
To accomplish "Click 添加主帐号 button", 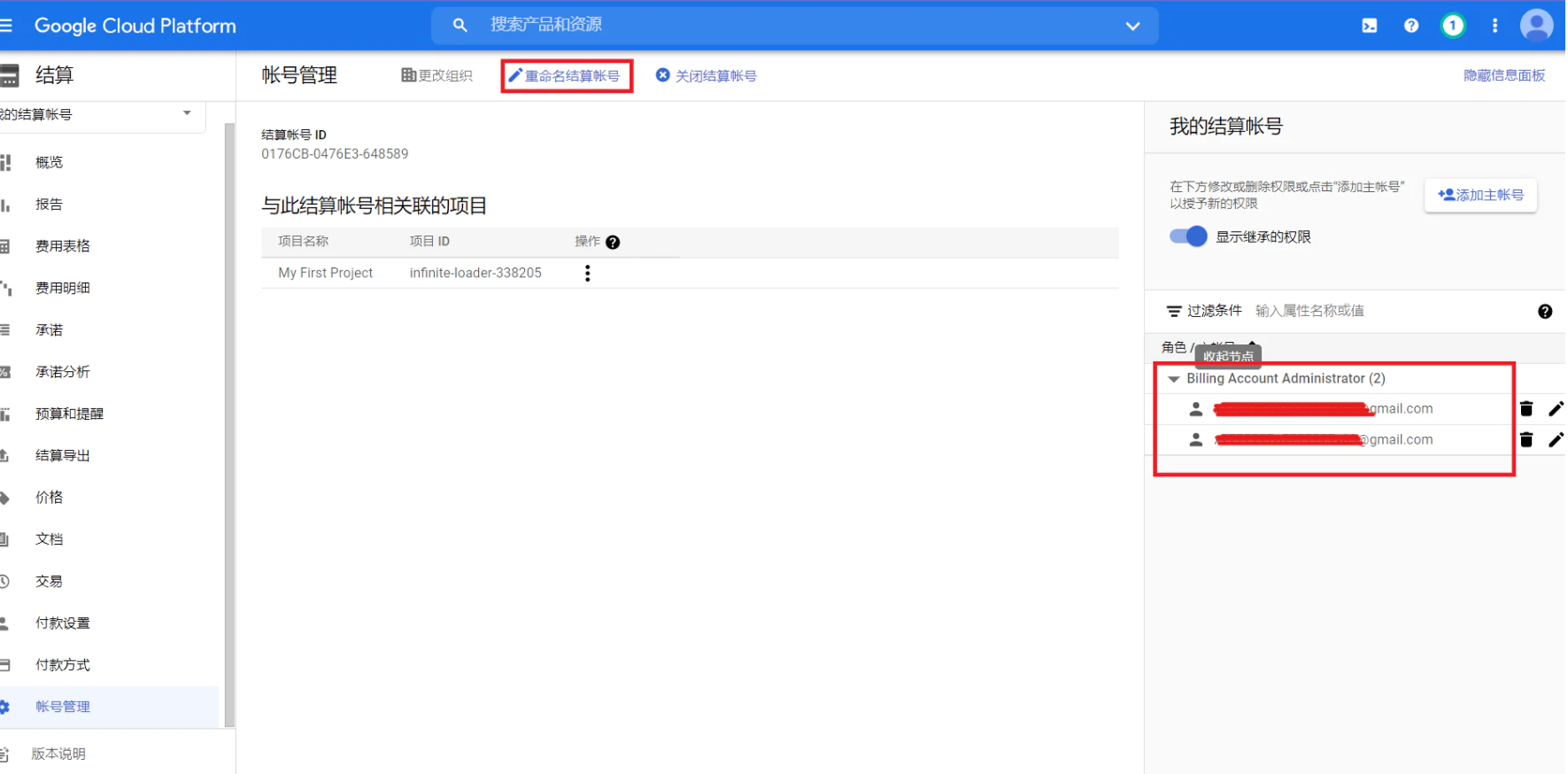I will (1480, 195).
